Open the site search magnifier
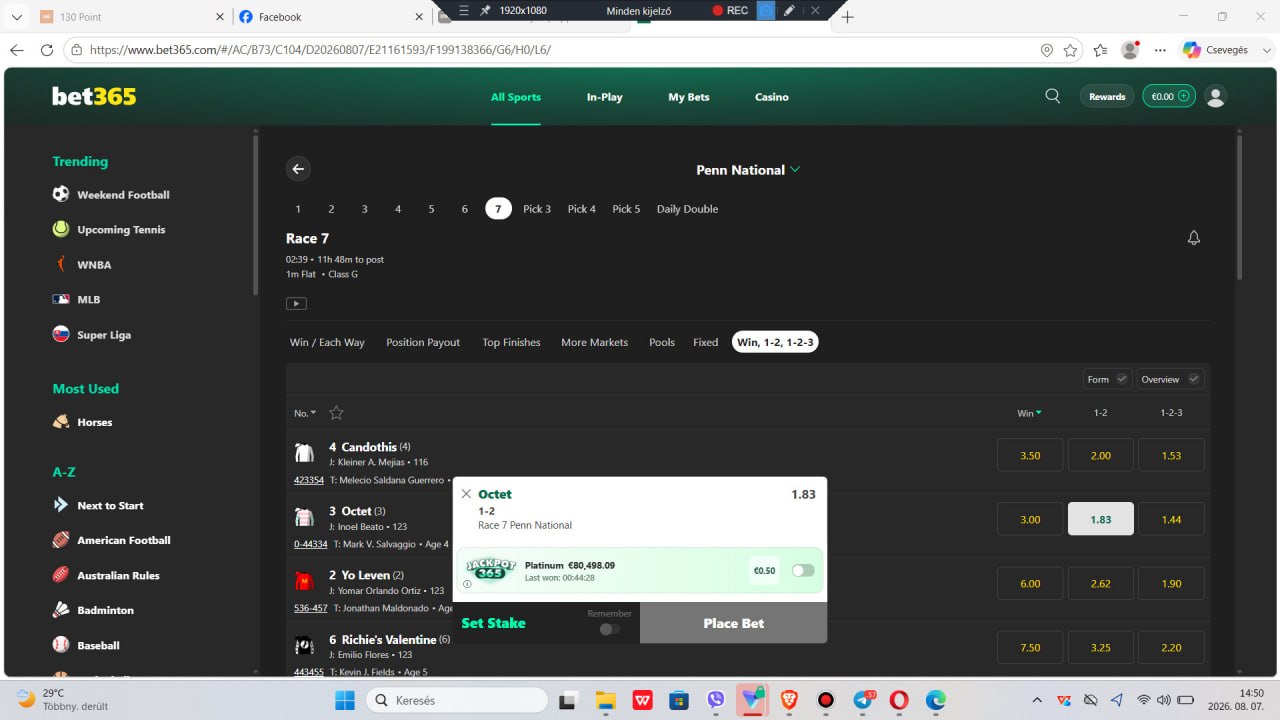Screen dimensions: 1280x720 click(1052, 96)
